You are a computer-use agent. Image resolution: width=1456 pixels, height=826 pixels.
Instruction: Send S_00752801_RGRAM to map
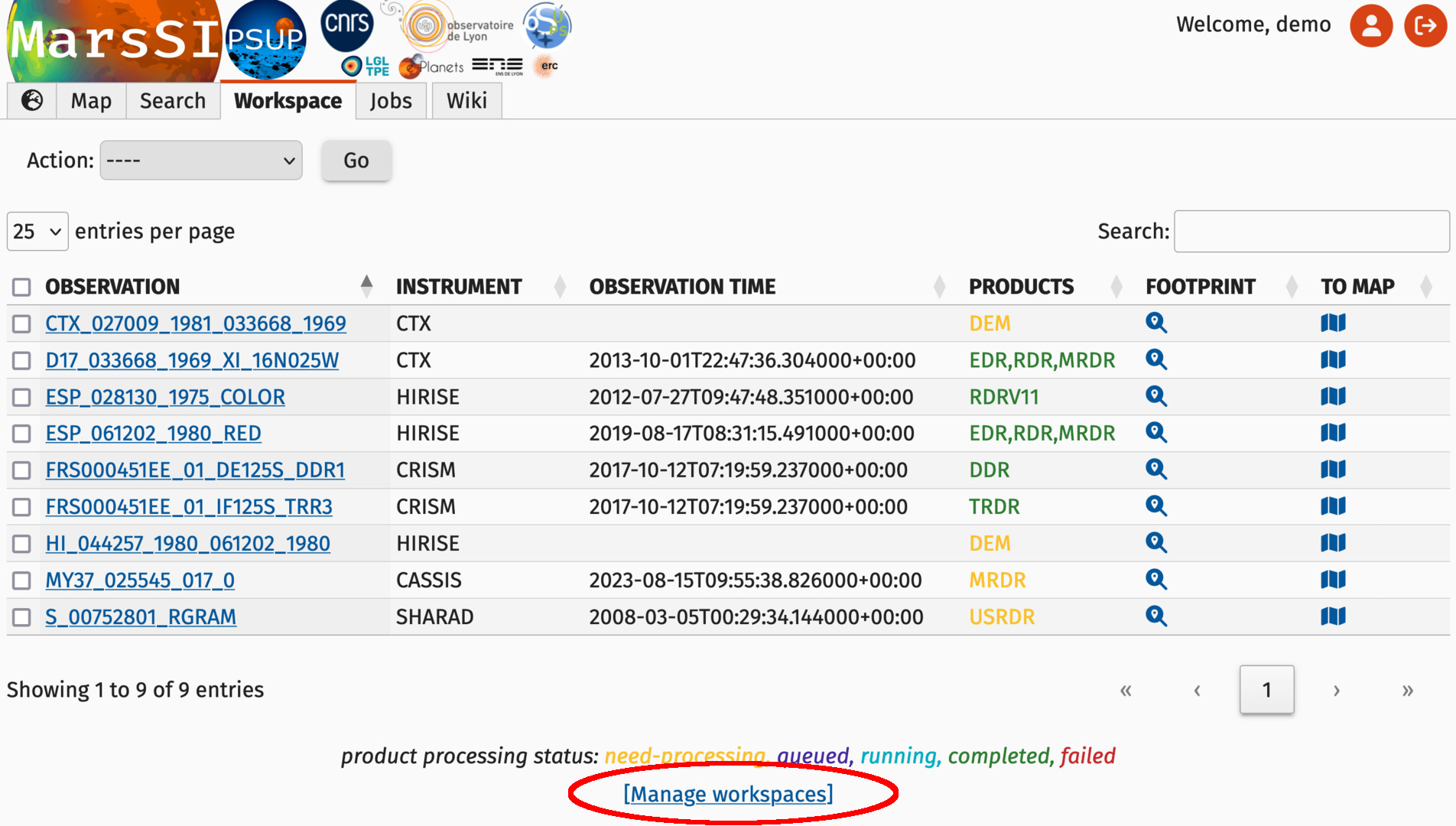point(1333,616)
